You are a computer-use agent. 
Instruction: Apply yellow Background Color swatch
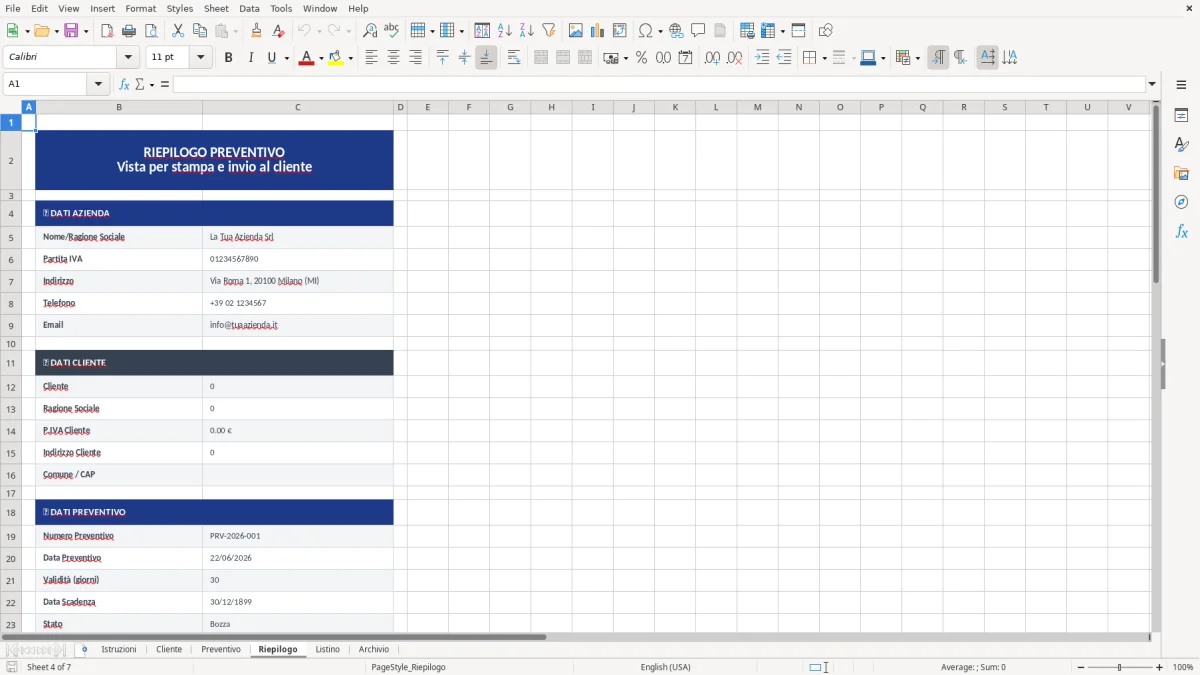(336, 58)
